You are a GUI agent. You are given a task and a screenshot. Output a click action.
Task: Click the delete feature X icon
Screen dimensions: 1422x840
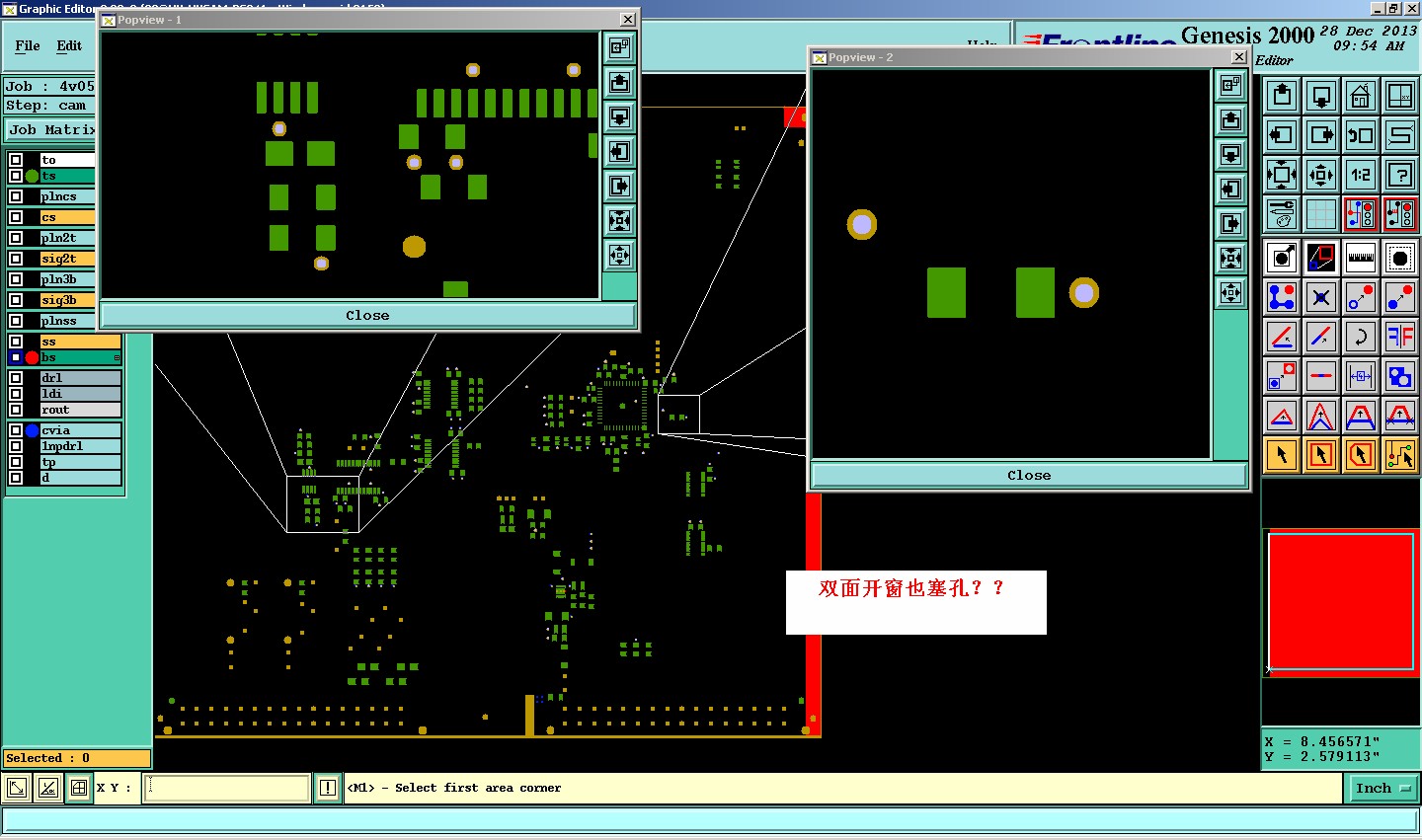click(x=1321, y=296)
